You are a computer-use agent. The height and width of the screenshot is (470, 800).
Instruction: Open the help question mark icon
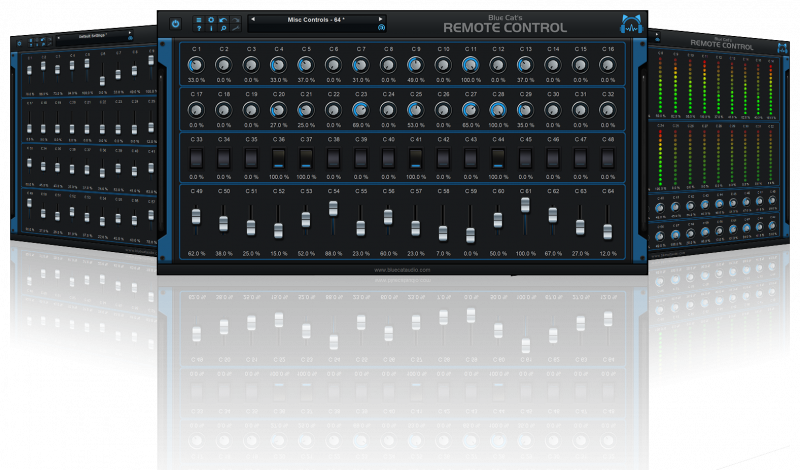[198, 29]
